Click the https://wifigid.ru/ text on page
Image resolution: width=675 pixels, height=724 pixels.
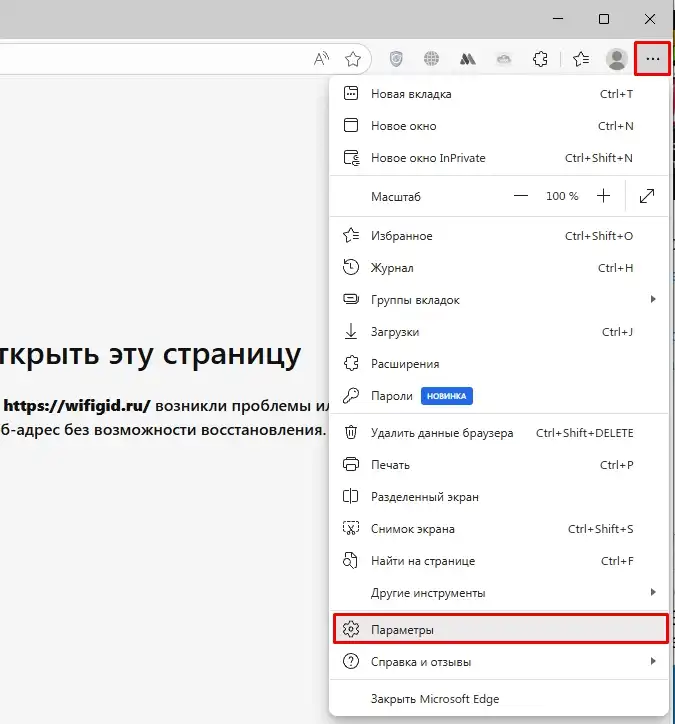pos(77,406)
